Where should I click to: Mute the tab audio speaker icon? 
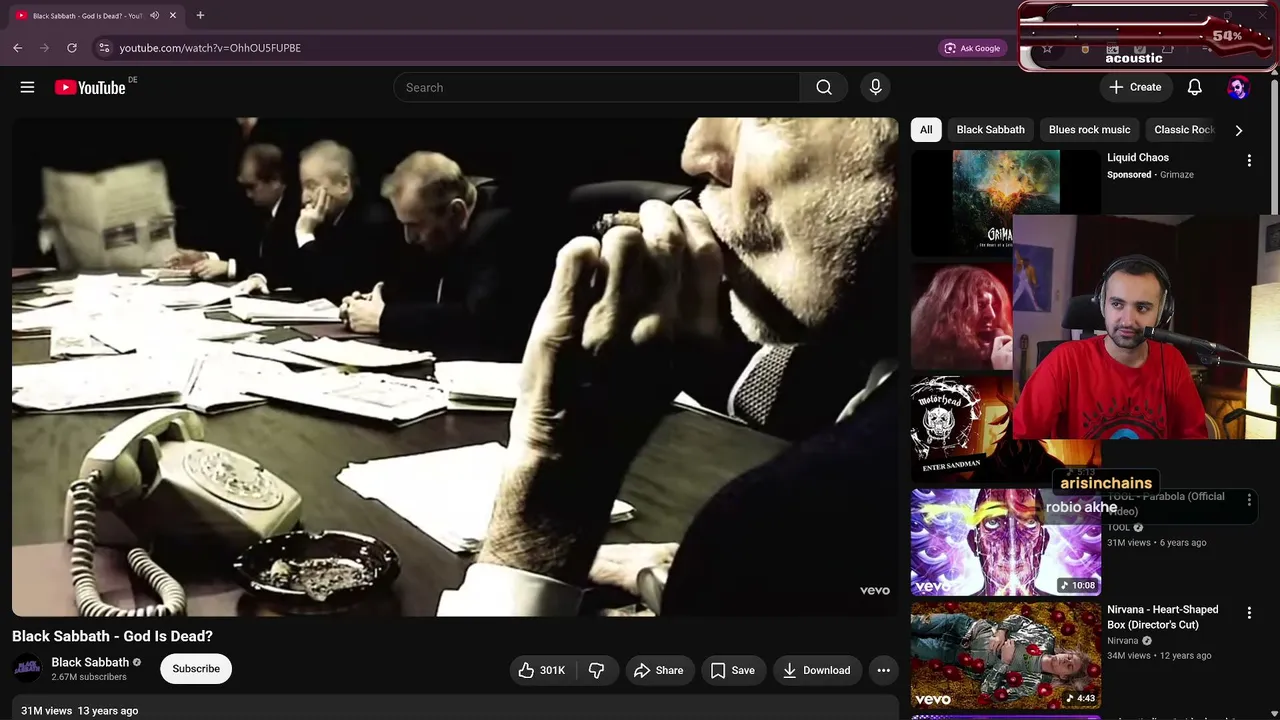pos(154,16)
